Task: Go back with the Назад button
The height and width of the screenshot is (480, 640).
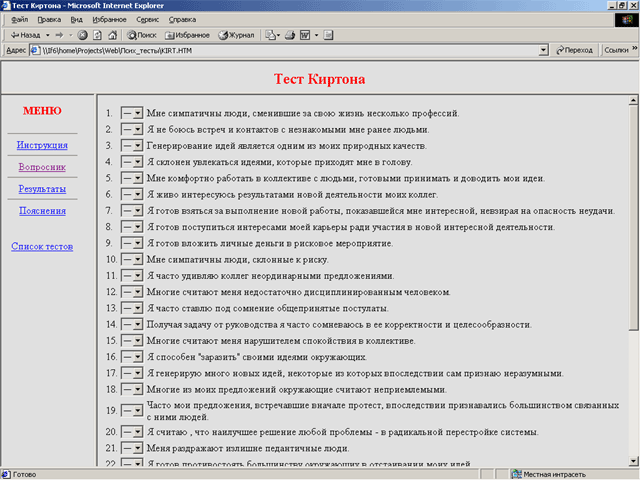Action: click(x=25, y=35)
